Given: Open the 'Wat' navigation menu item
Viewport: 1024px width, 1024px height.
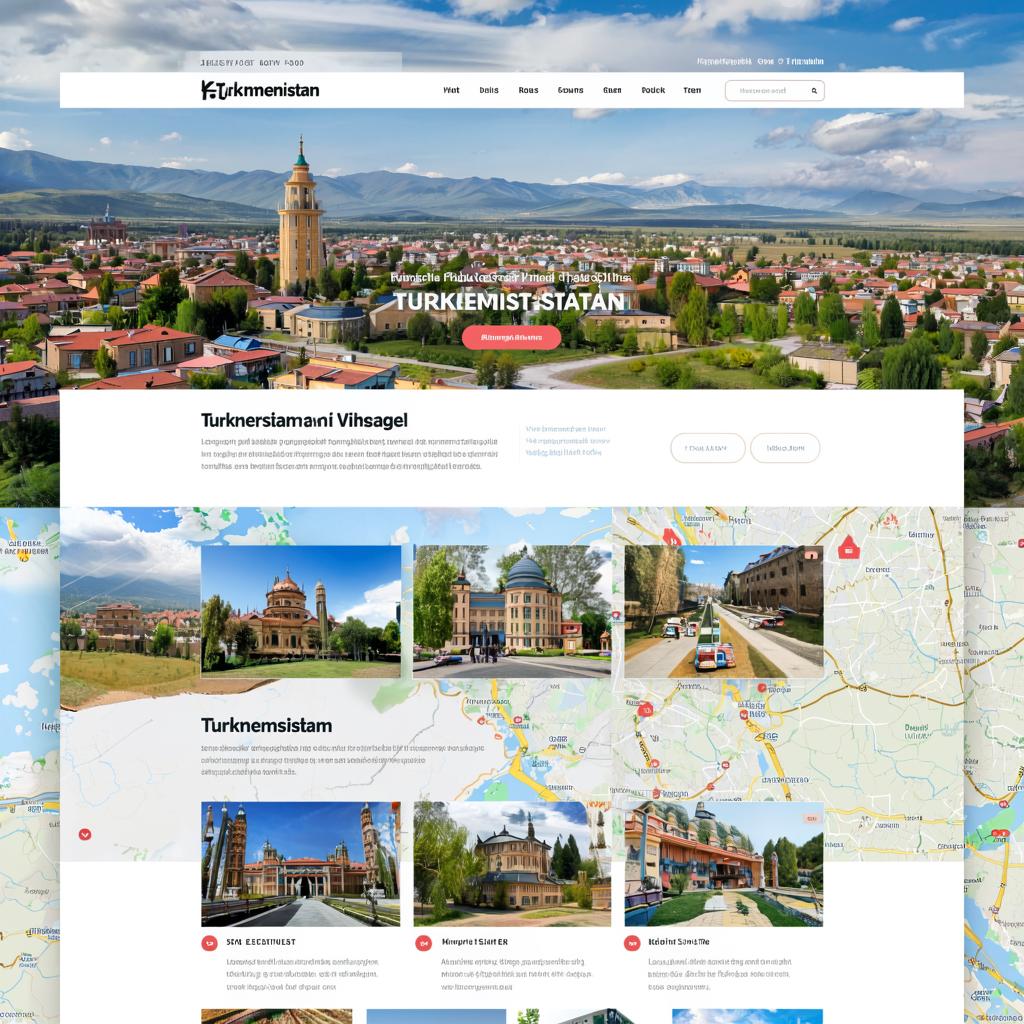Looking at the screenshot, I should (451, 90).
